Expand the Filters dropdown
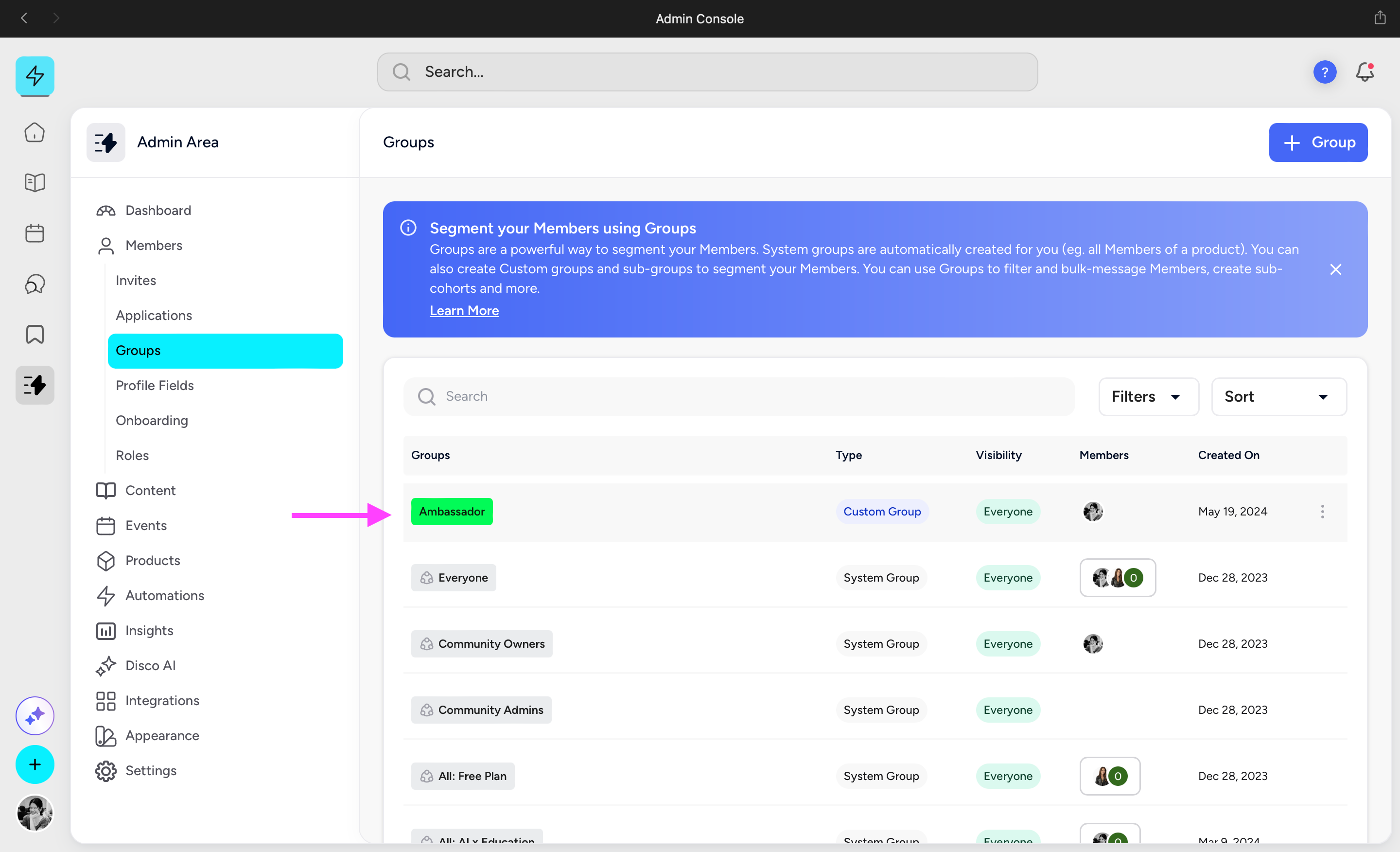Screen dimensions: 1400x852 pyautogui.click(x=1148, y=397)
